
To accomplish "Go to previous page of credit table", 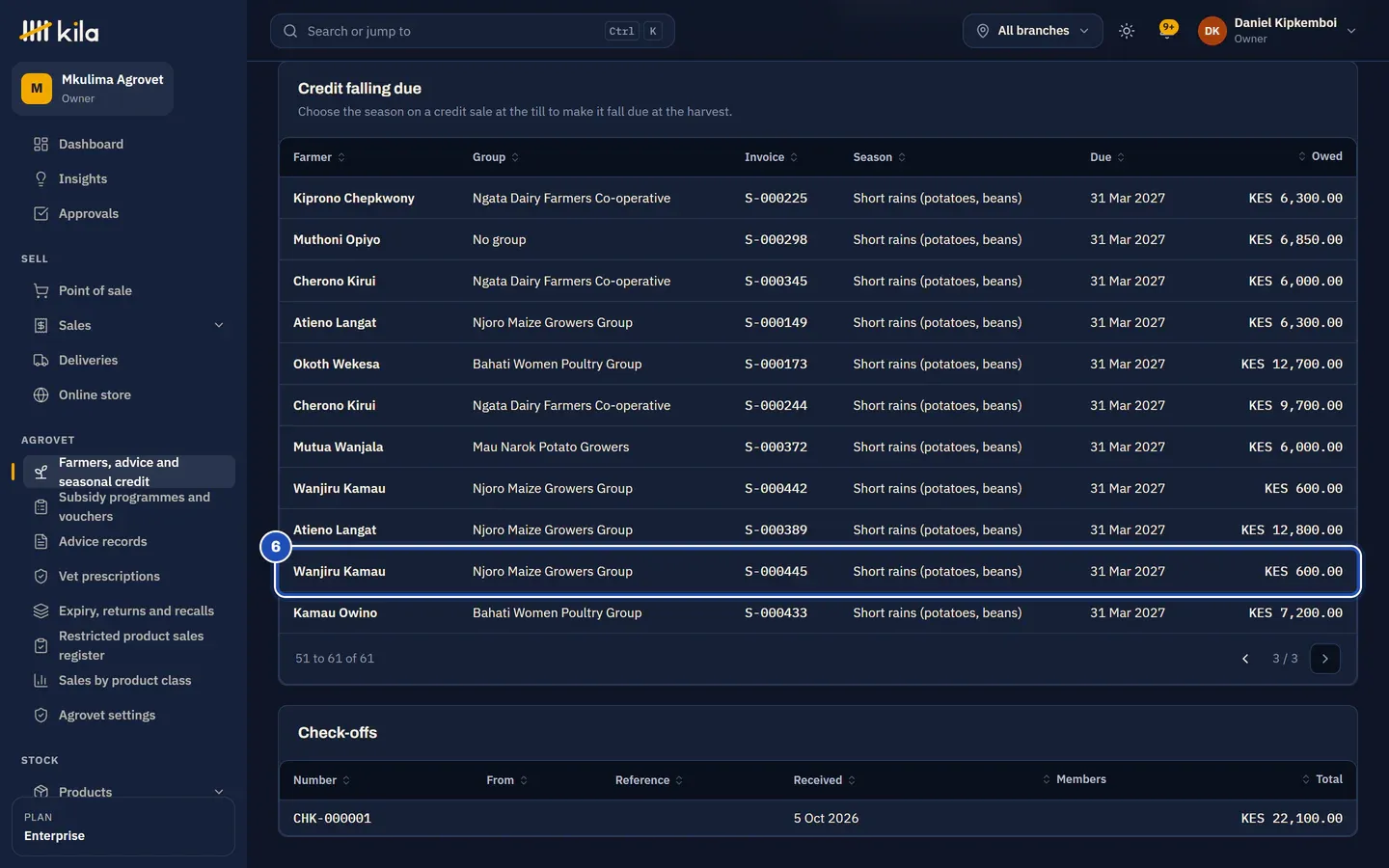I will [x=1245, y=659].
